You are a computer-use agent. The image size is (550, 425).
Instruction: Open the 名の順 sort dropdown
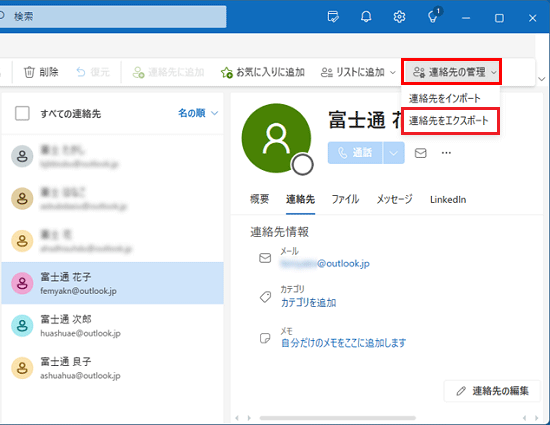click(x=198, y=113)
